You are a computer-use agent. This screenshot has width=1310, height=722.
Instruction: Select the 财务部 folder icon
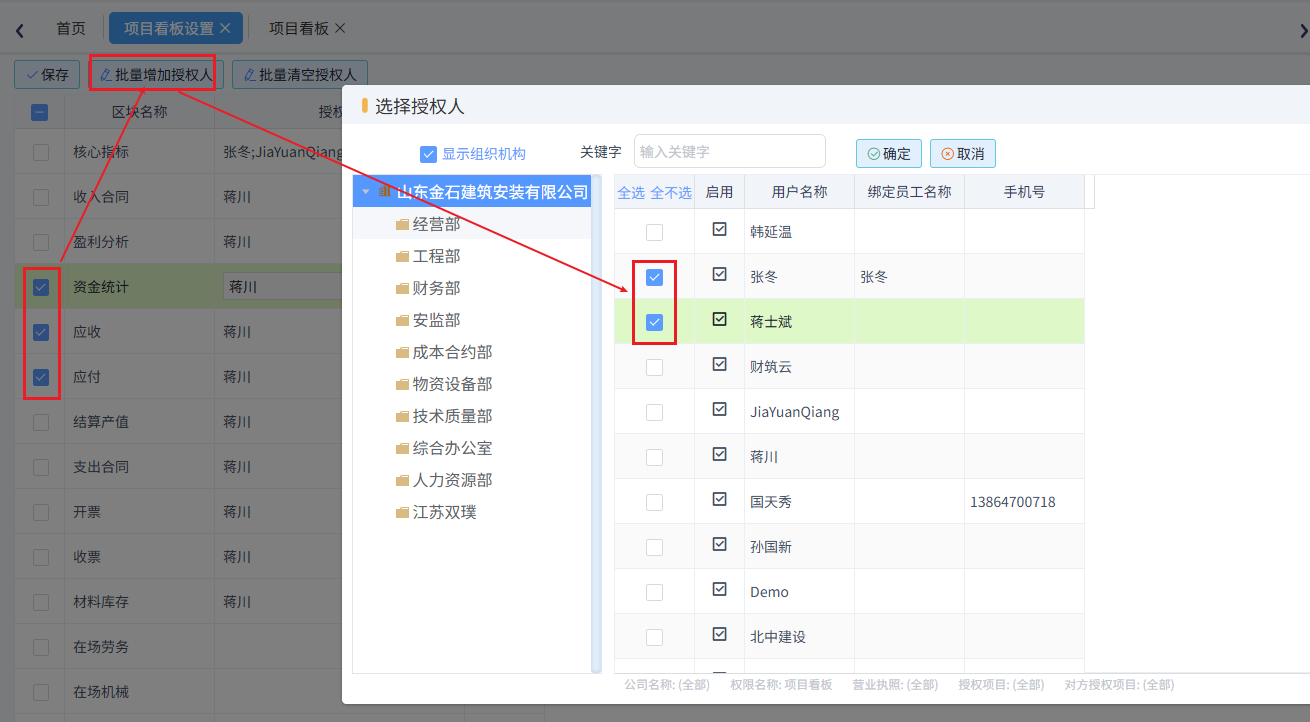(x=403, y=289)
